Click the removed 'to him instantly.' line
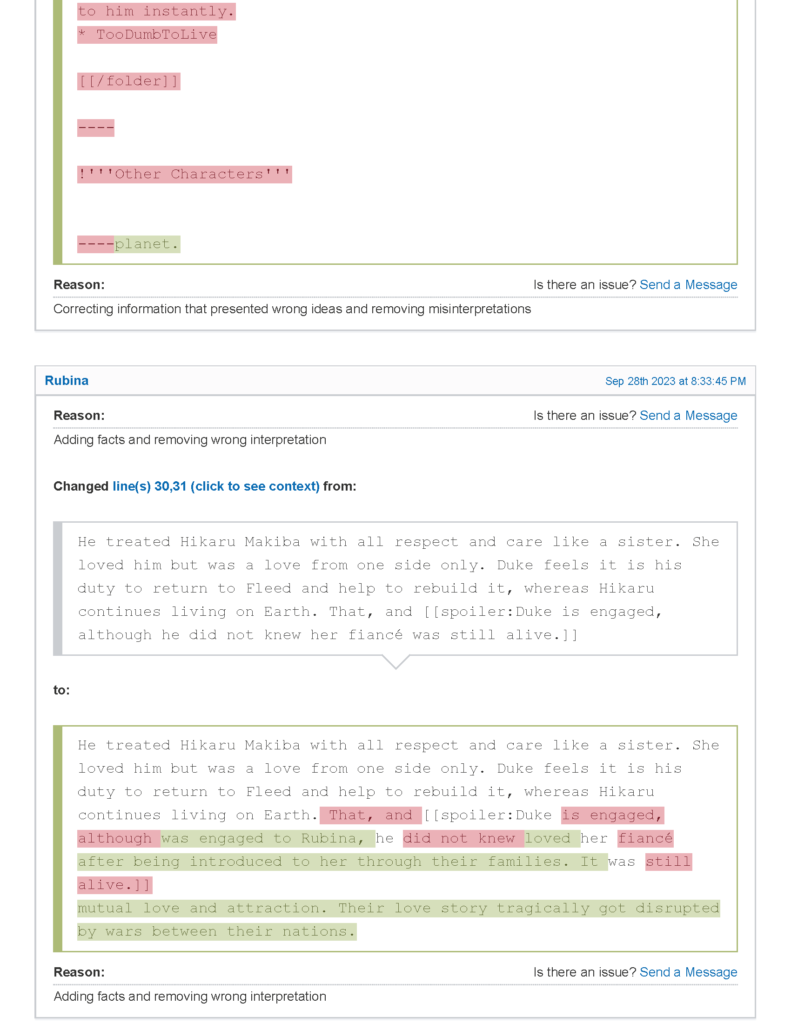The image size is (791, 1024). click(156, 12)
